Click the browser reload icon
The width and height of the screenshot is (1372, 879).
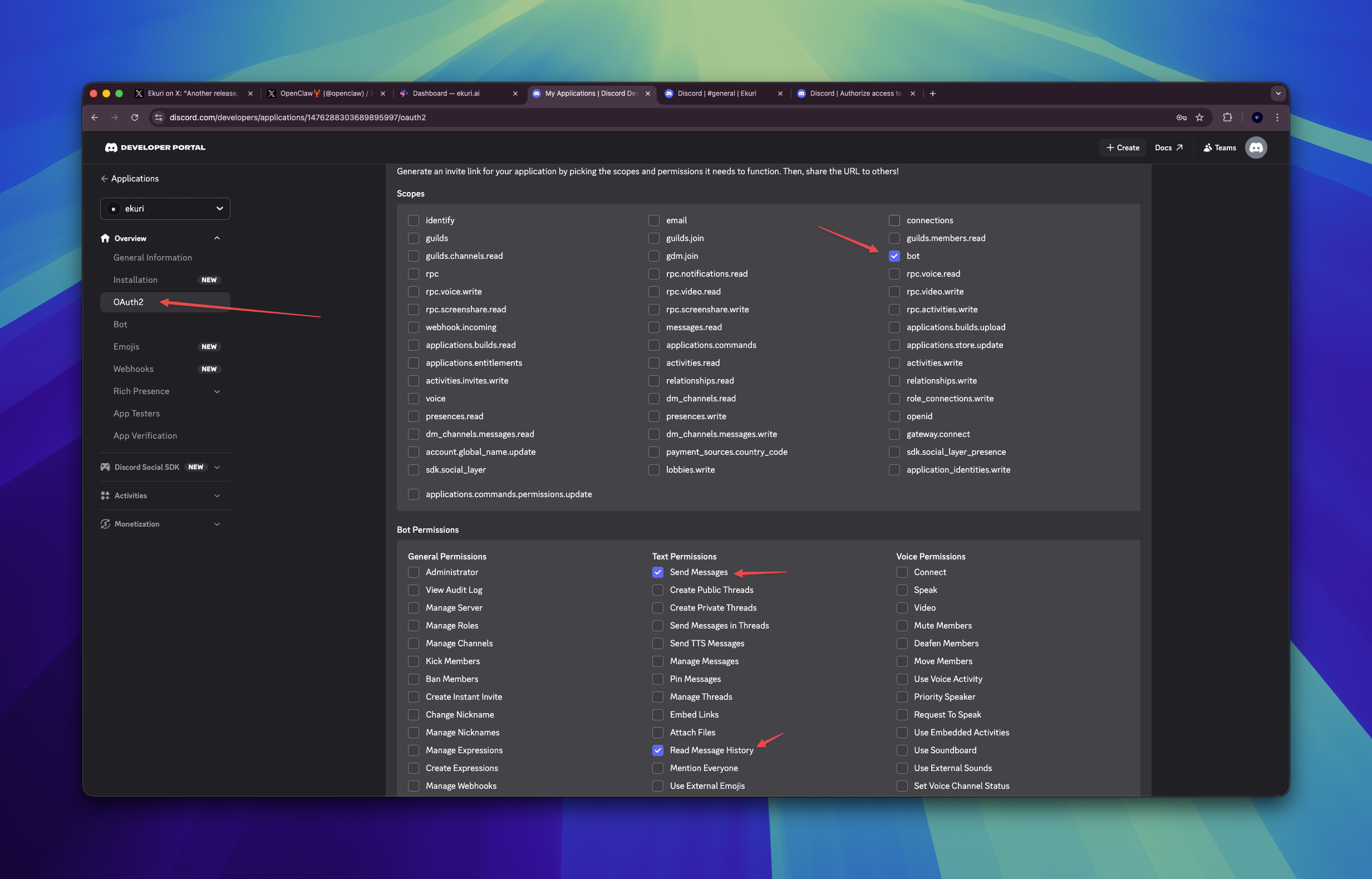135,117
